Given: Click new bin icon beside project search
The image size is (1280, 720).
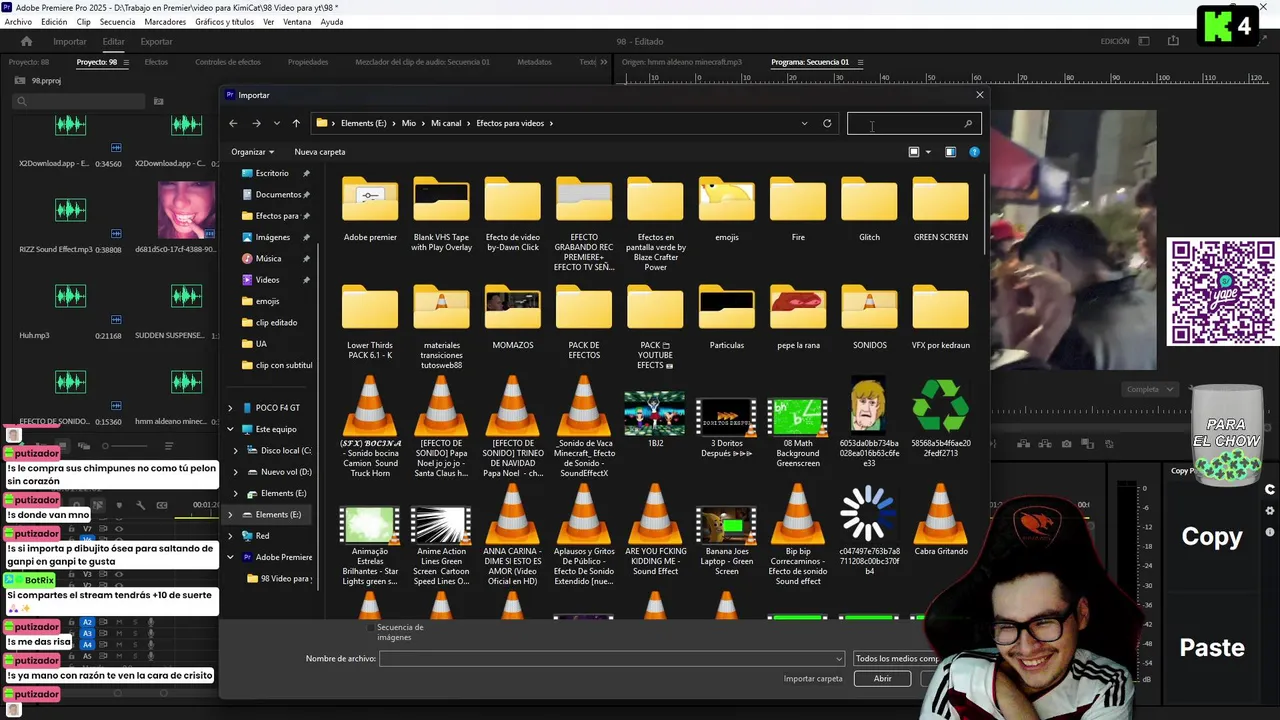Looking at the screenshot, I should [x=158, y=101].
